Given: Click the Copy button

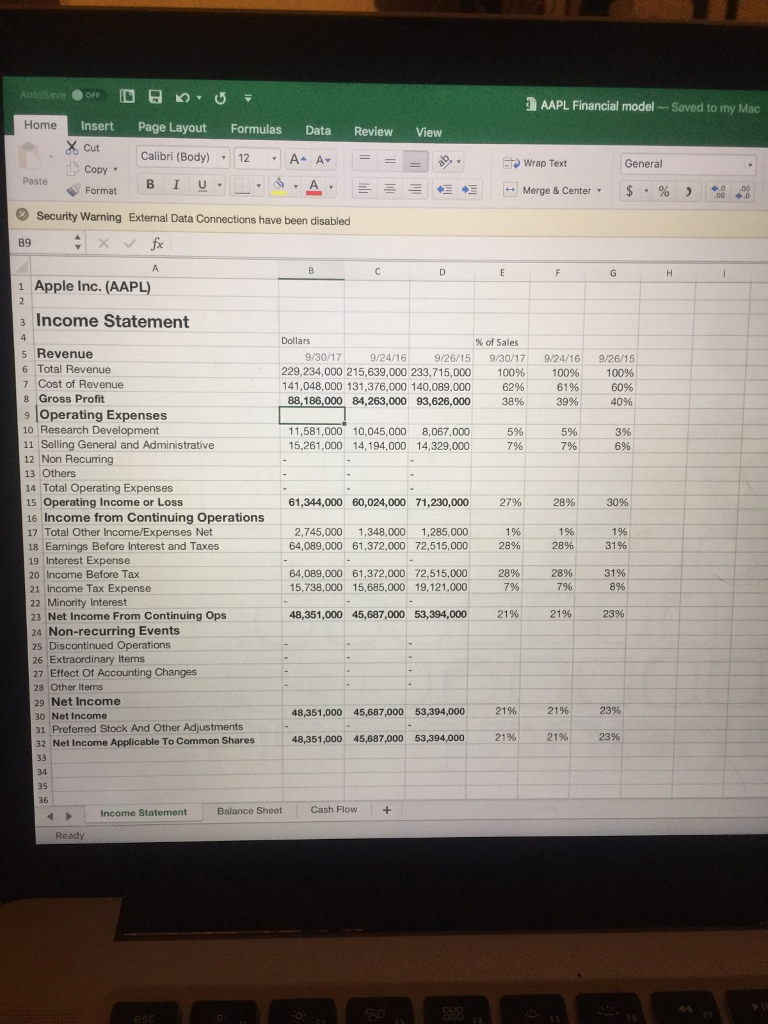Looking at the screenshot, I should click(x=88, y=169).
